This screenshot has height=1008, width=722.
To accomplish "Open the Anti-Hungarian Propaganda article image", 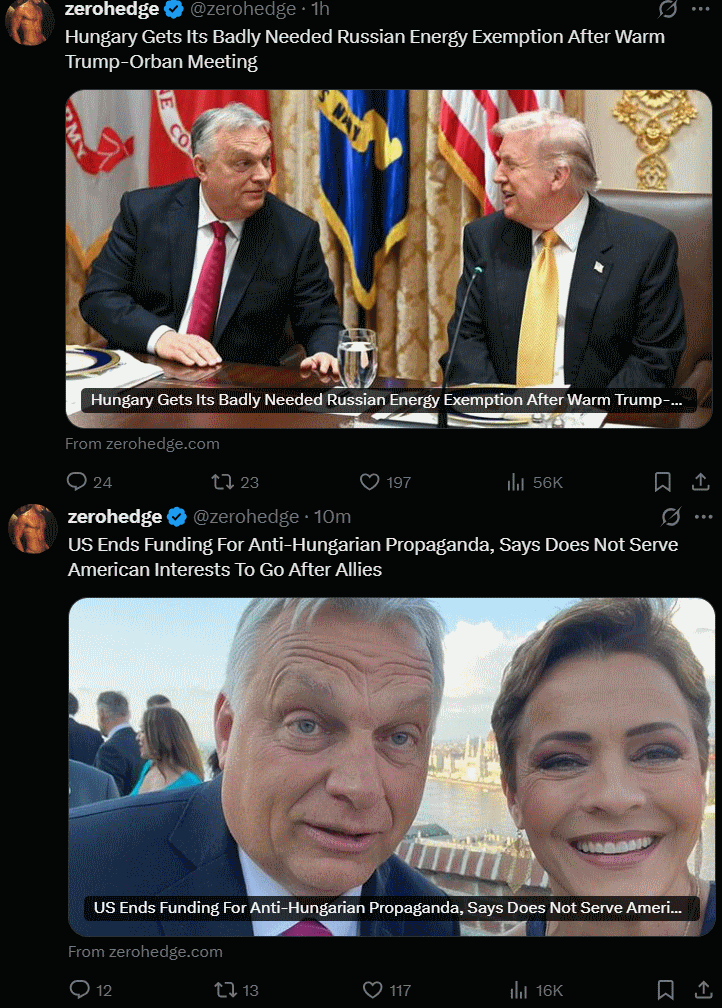I will [x=392, y=767].
